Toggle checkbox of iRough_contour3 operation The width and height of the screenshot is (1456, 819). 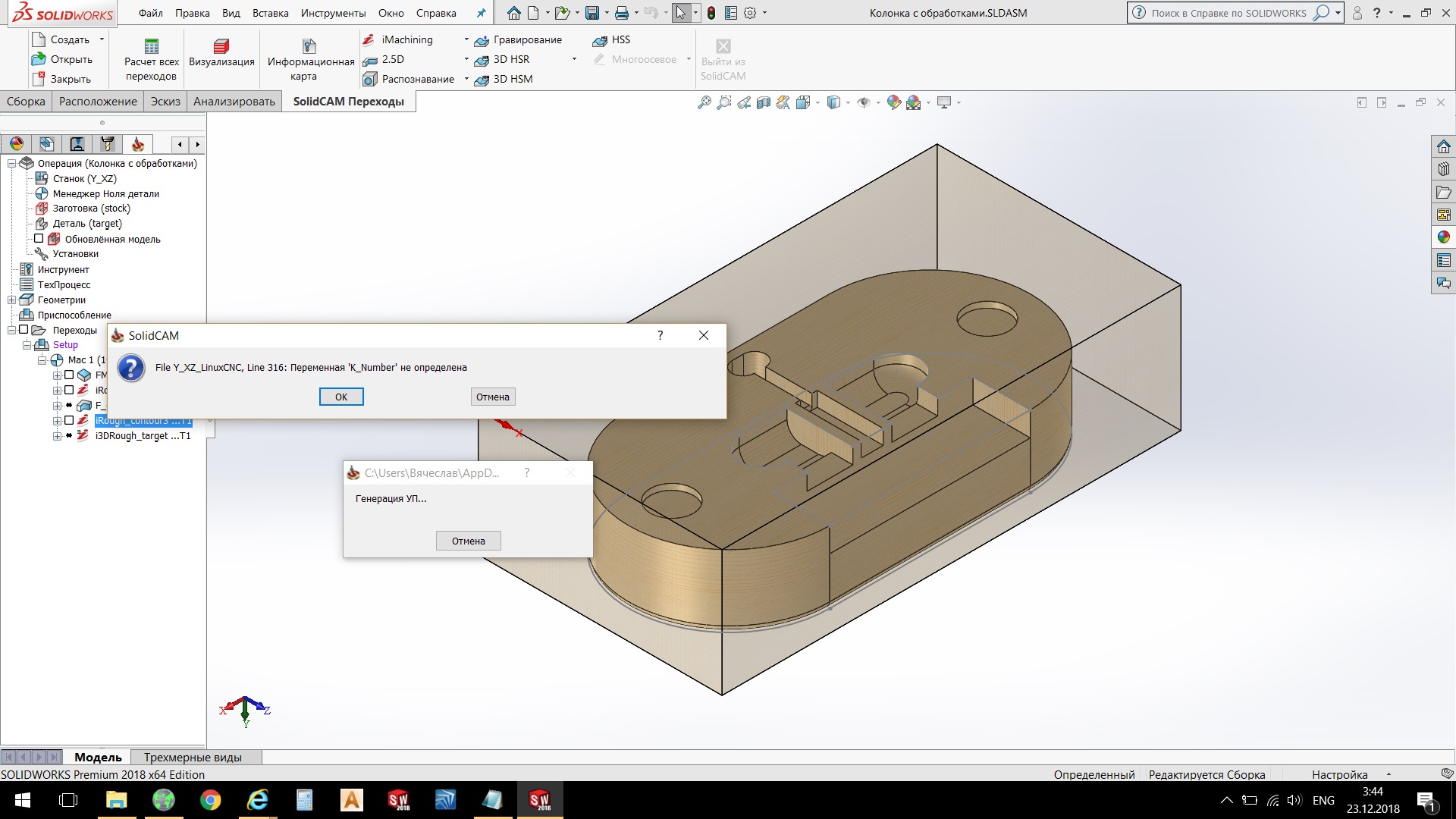[69, 420]
